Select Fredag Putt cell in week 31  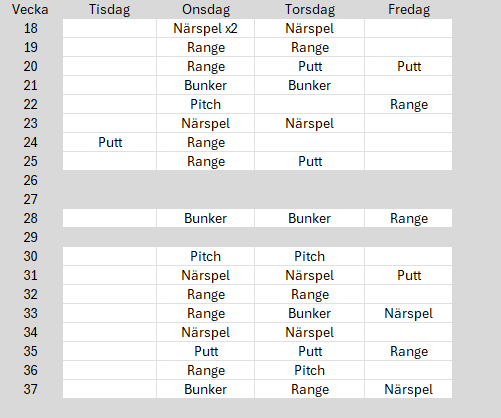(409, 275)
